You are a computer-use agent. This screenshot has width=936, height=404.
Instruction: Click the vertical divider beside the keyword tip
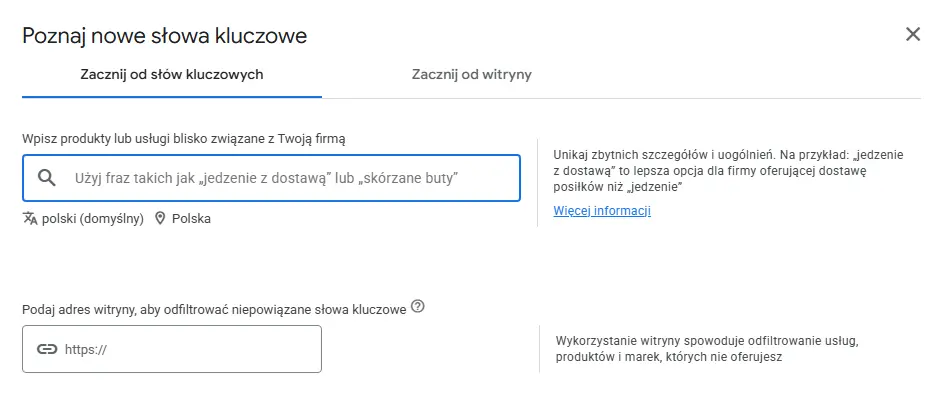coord(538,182)
